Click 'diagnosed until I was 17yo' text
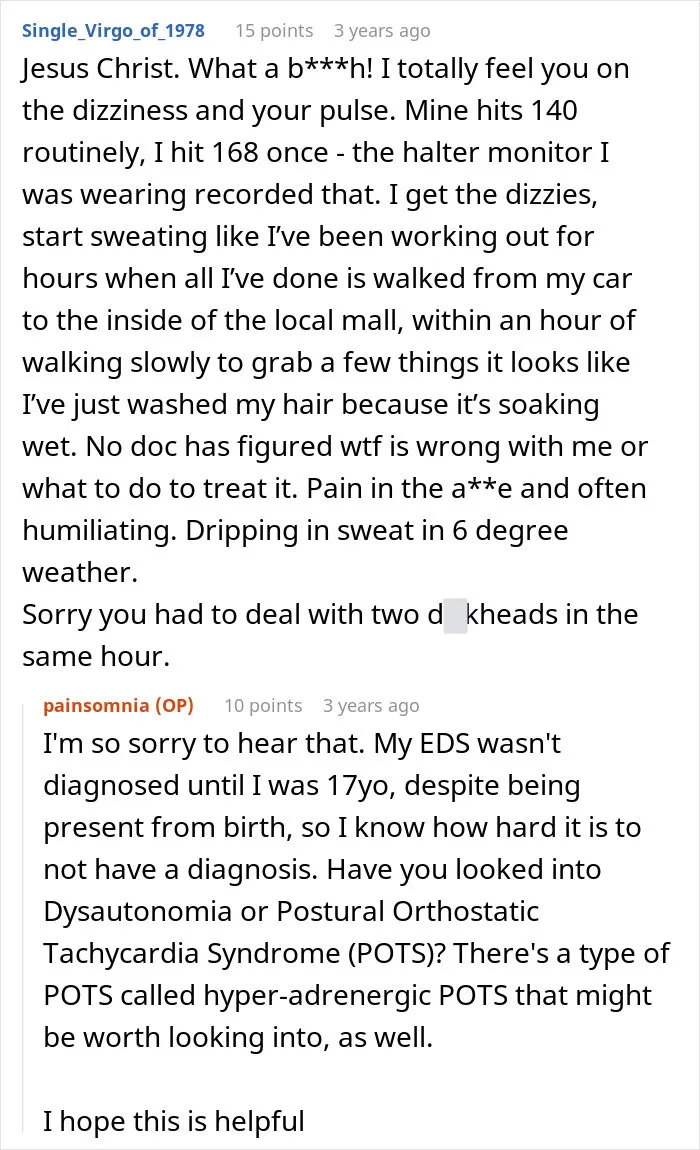700x1150 pixels. 219,786
